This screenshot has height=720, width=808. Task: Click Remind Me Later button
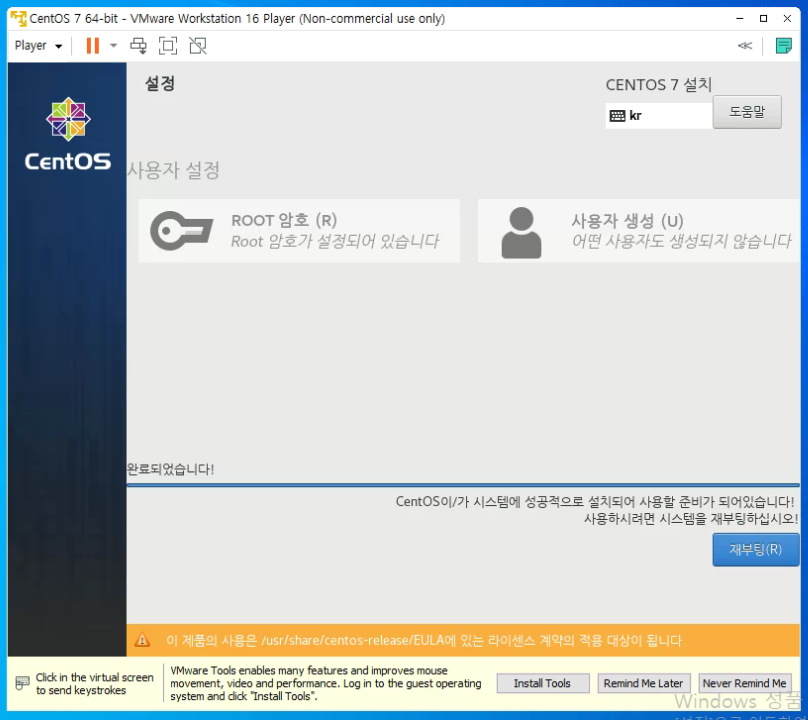tap(644, 683)
